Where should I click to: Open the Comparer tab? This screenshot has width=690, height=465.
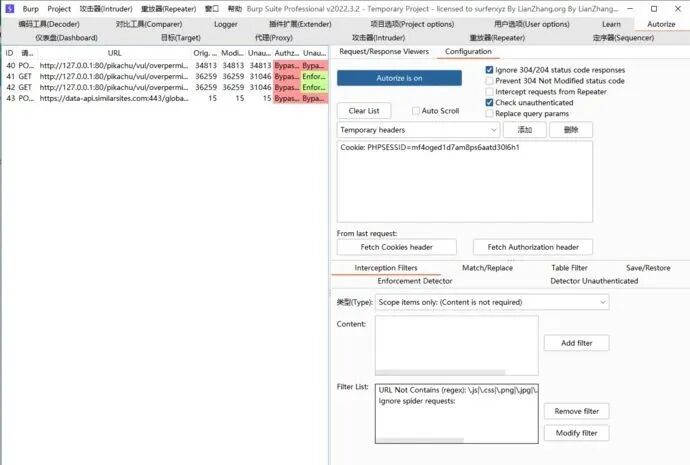(149, 24)
